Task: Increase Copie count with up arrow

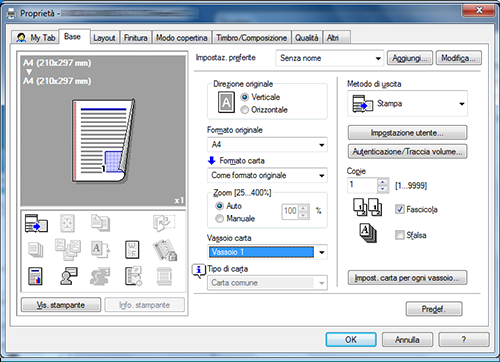Action: pyautogui.click(x=383, y=182)
